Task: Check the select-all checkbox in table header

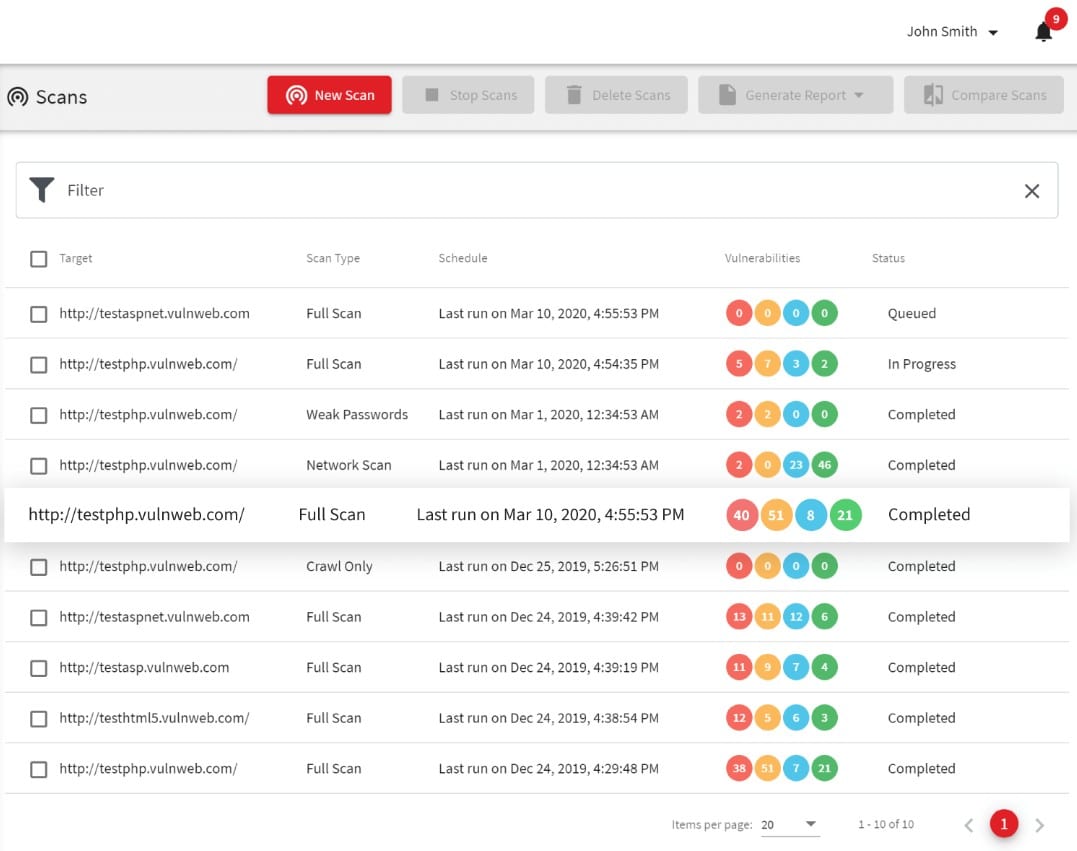Action: click(38, 258)
